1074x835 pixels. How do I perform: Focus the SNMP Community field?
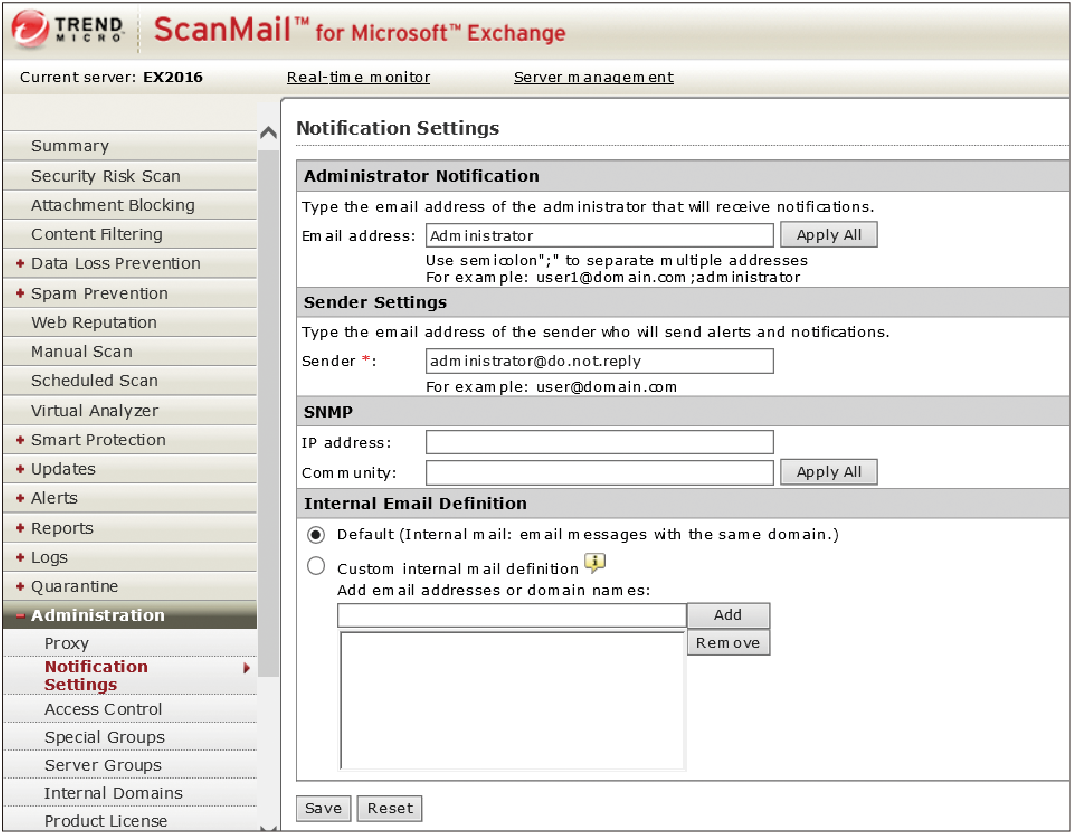pos(599,473)
